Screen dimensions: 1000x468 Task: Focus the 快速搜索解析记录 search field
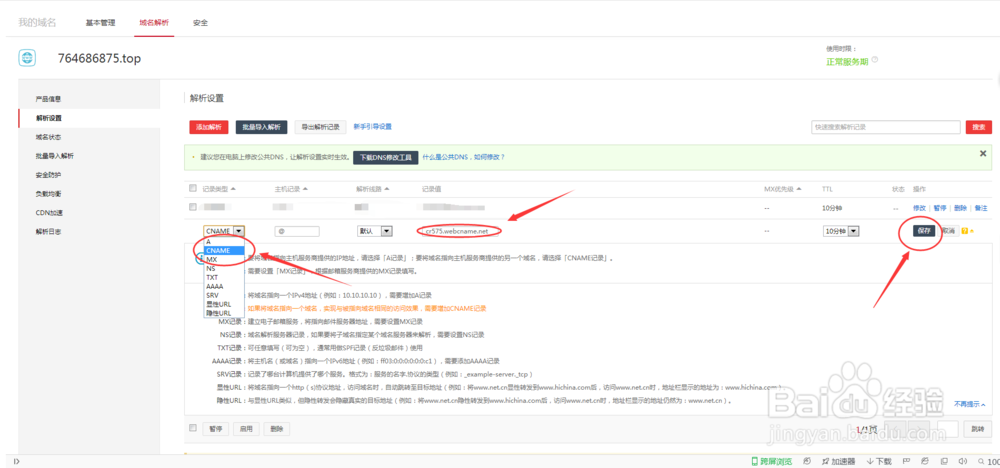pos(885,127)
